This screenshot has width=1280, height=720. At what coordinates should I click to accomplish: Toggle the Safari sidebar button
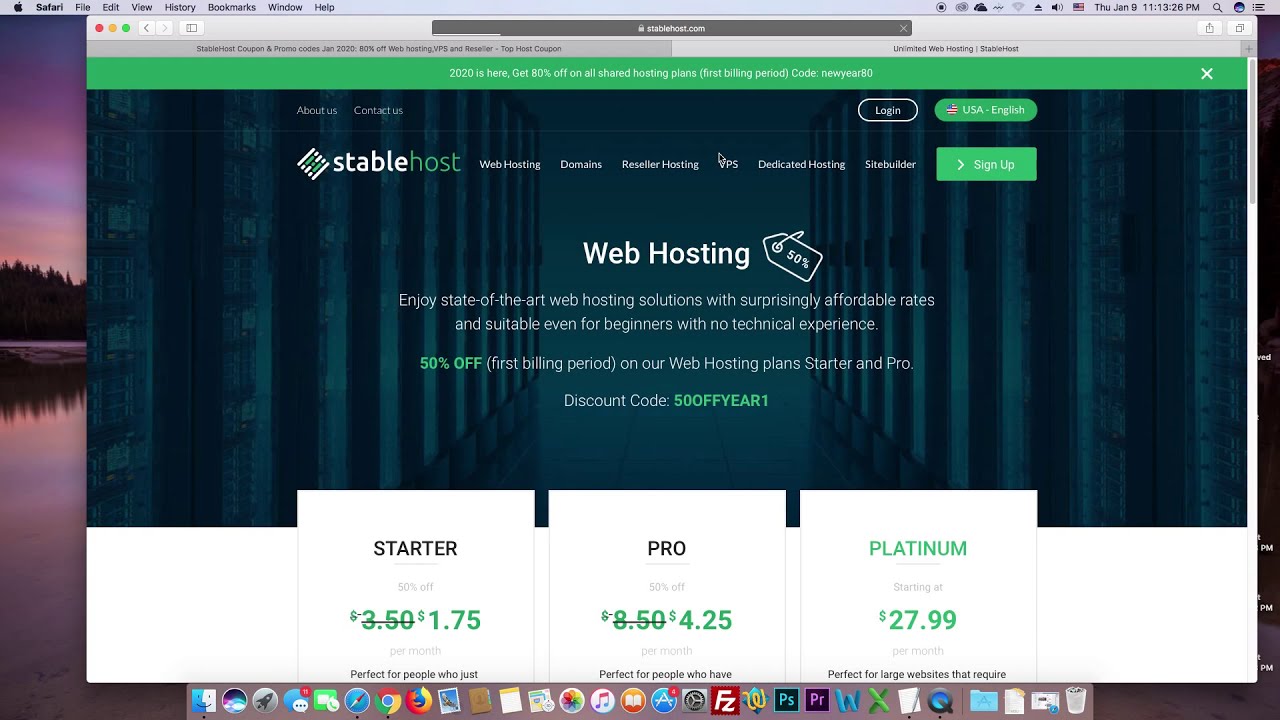191,28
